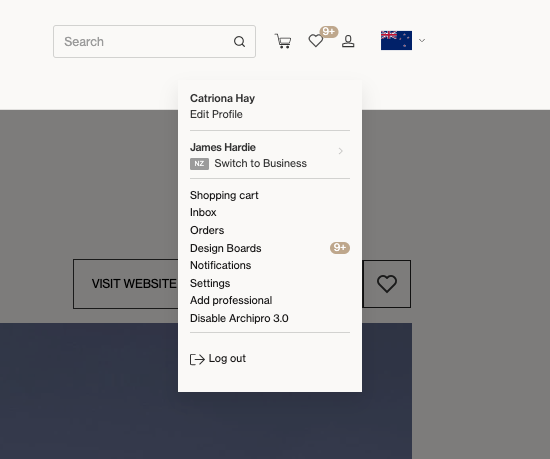Click the VISIT WEBSITE button
Screen dimensions: 550x459
tap(134, 284)
